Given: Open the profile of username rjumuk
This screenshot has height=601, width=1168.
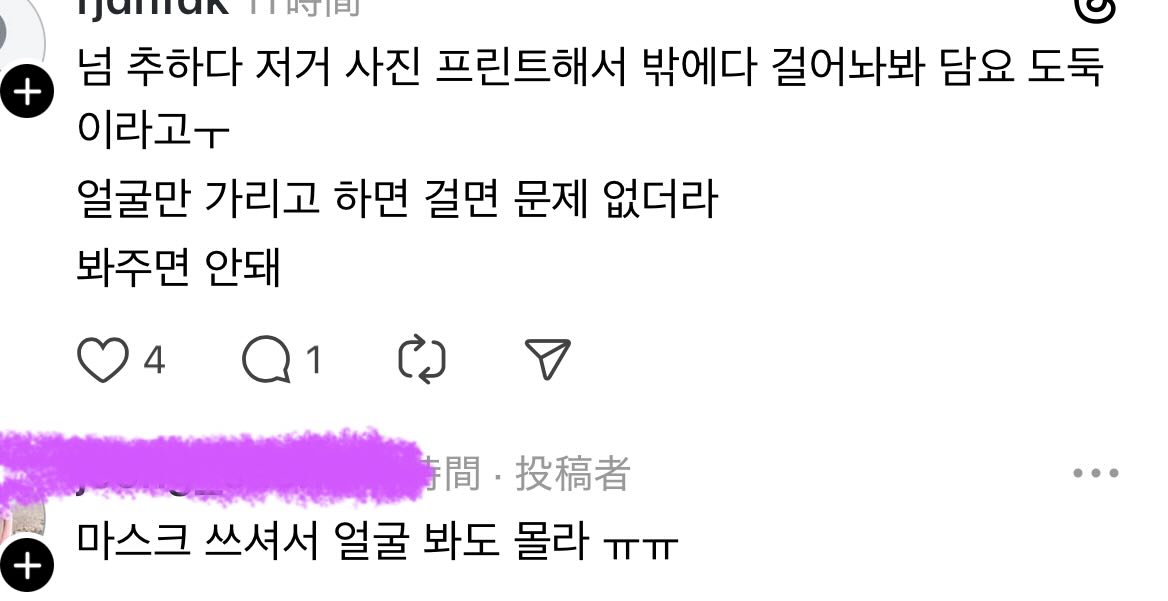Looking at the screenshot, I should (152, 6).
